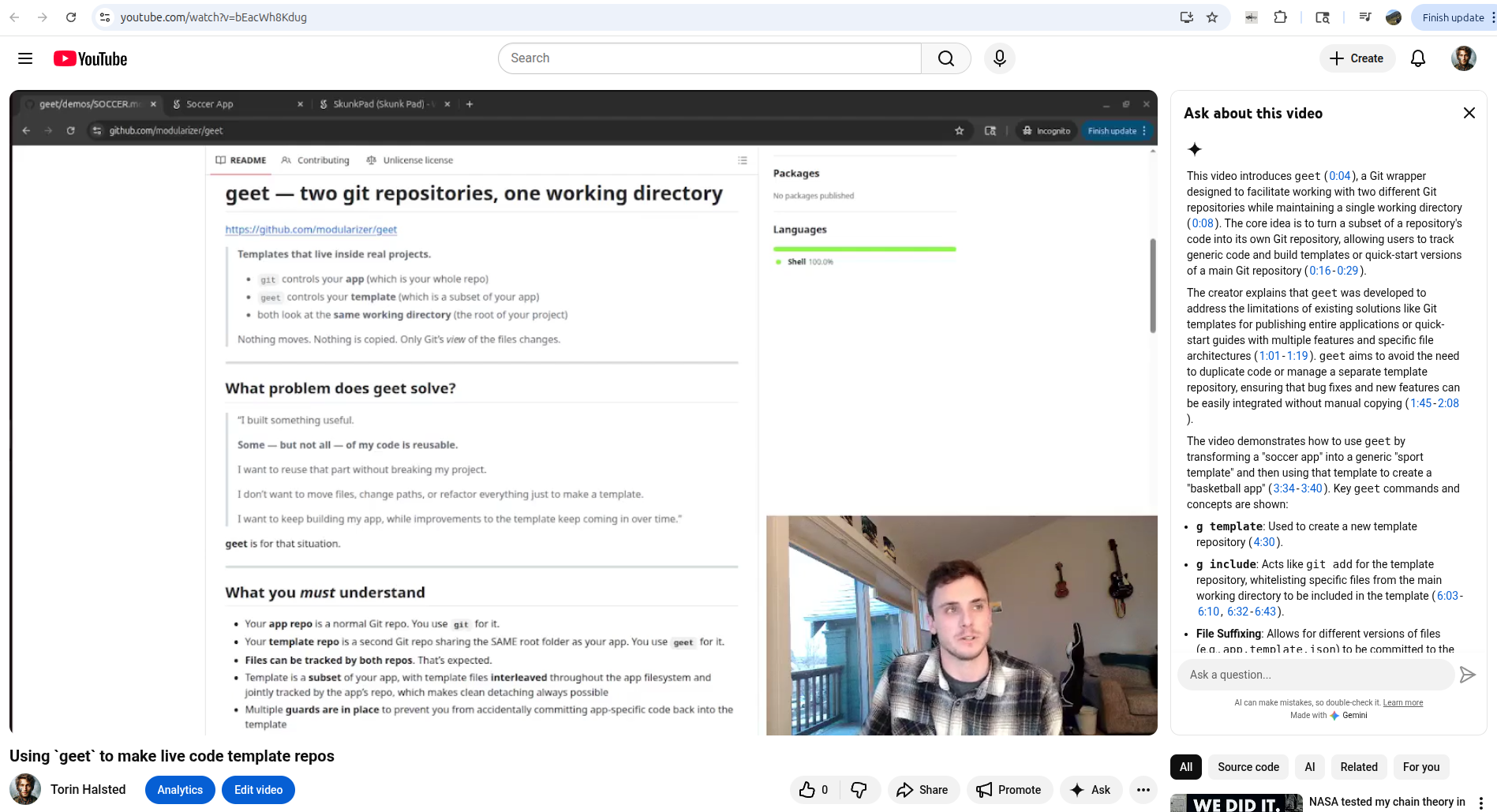This screenshot has height=812, width=1497.
Task: Open the YouTube guide hamburger menu
Action: tap(25, 58)
